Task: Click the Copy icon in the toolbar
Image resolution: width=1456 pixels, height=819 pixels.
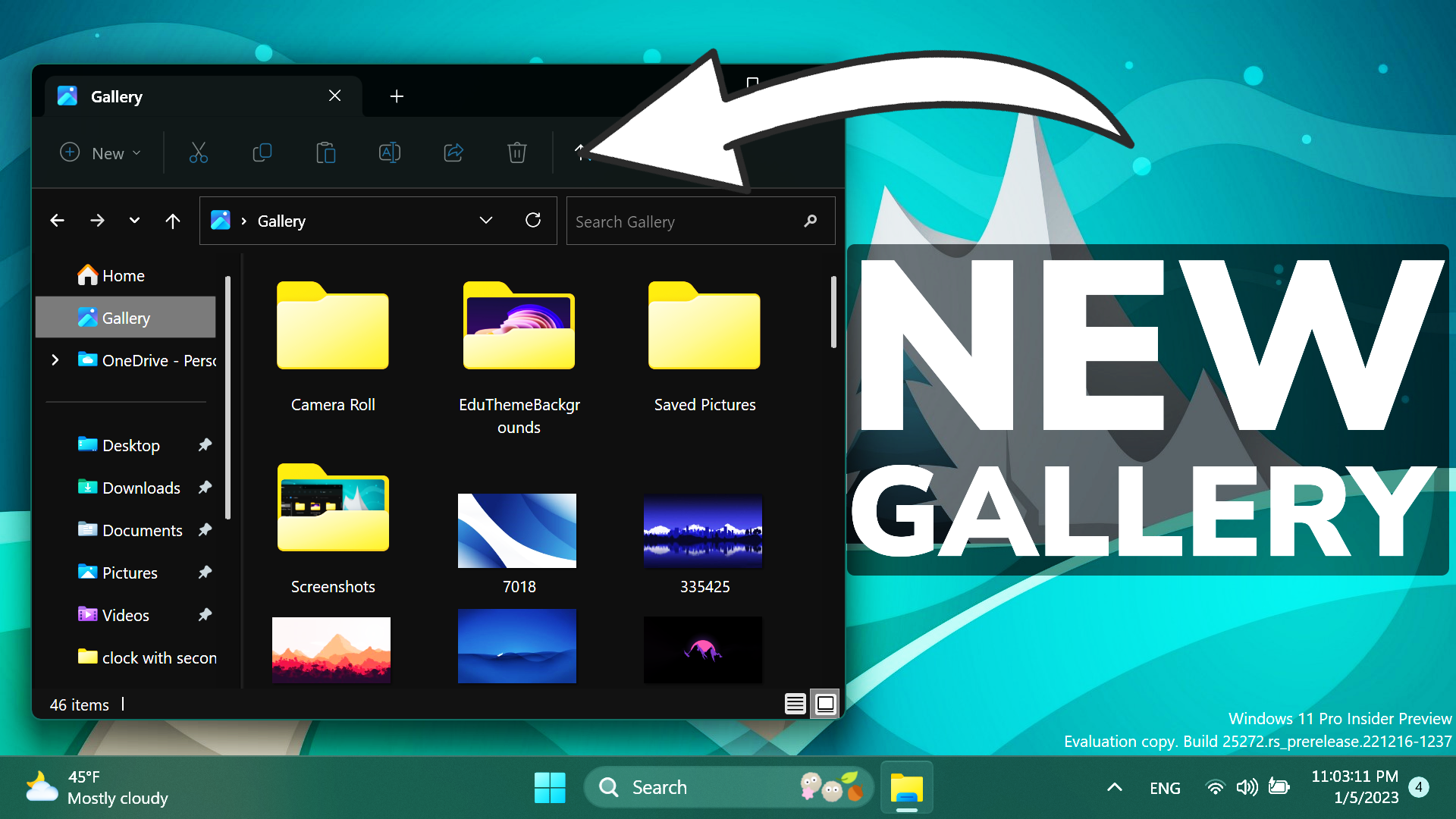Action: point(262,152)
